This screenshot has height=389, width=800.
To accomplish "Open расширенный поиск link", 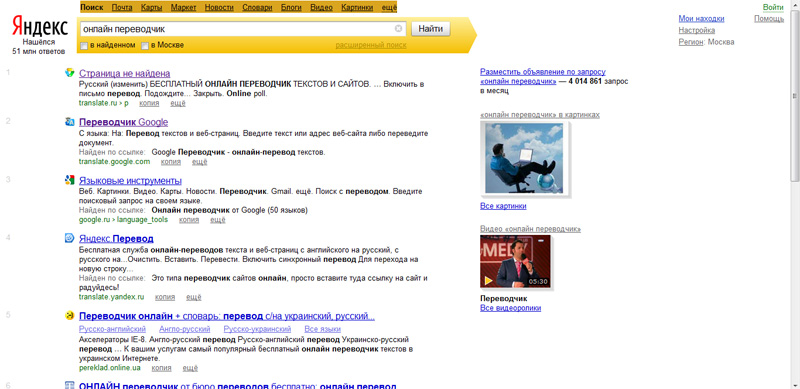I will 371,45.
